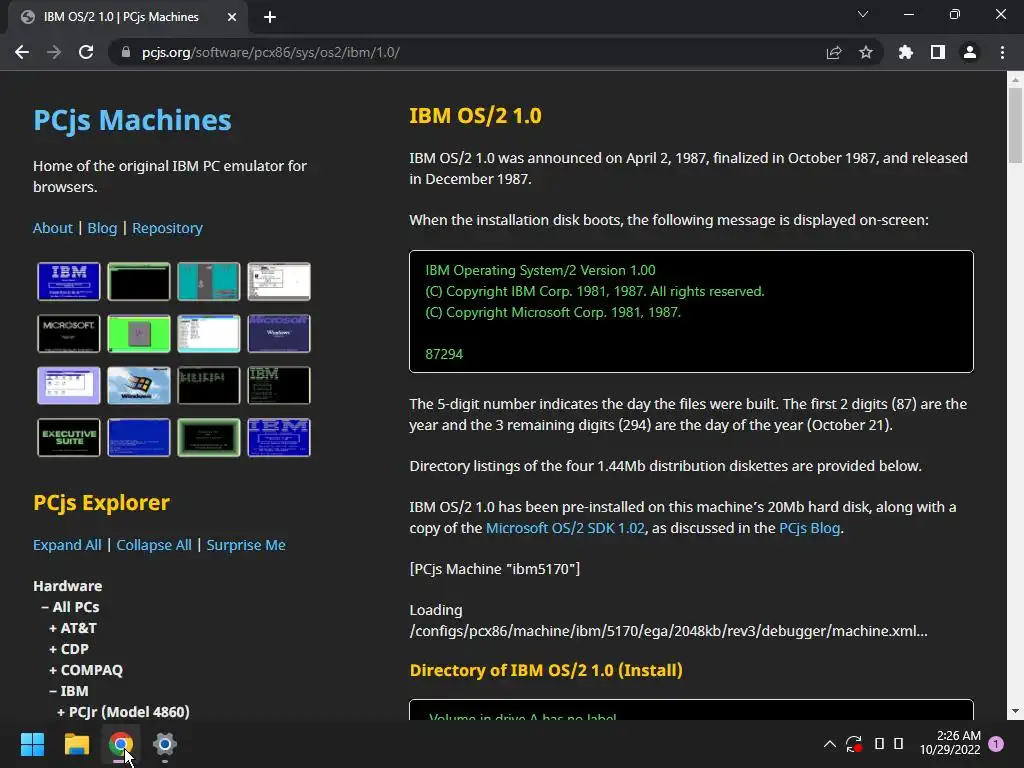The height and width of the screenshot is (768, 1024).
Task: Open the teal thumbnail with gray stripe
Action: point(208,281)
